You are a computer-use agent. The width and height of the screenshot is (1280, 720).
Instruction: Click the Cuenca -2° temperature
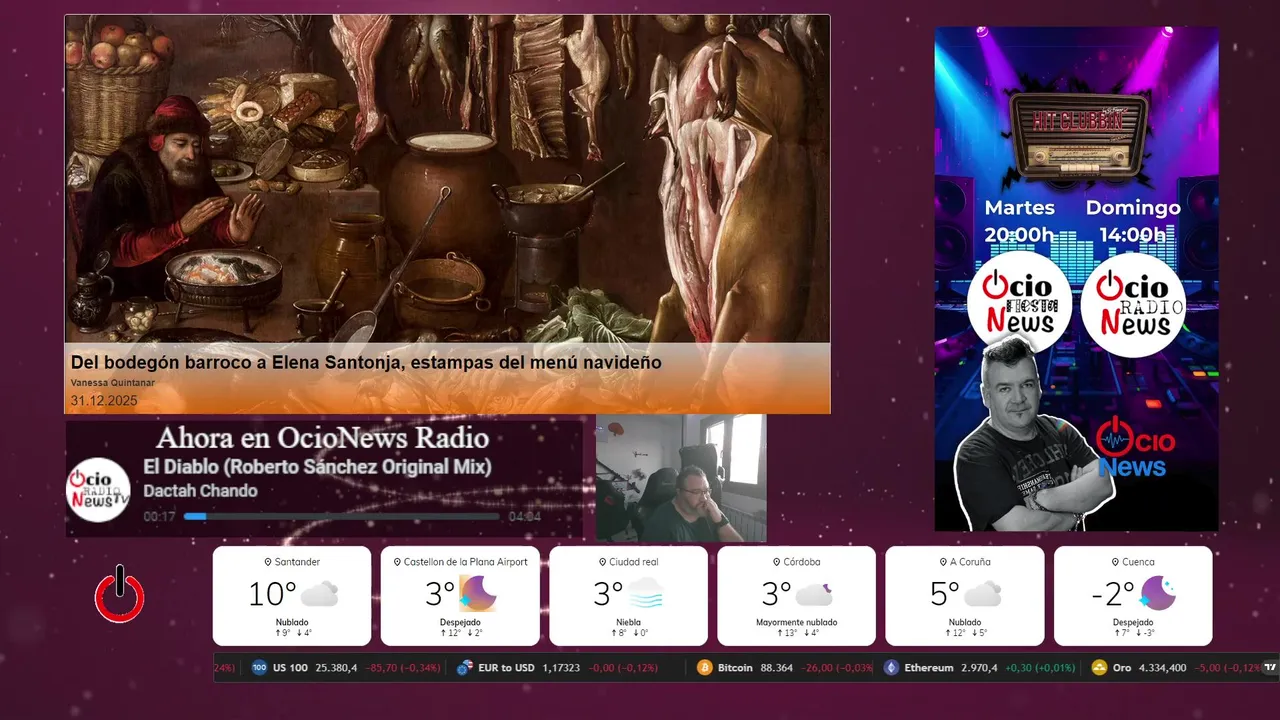[1113, 594]
